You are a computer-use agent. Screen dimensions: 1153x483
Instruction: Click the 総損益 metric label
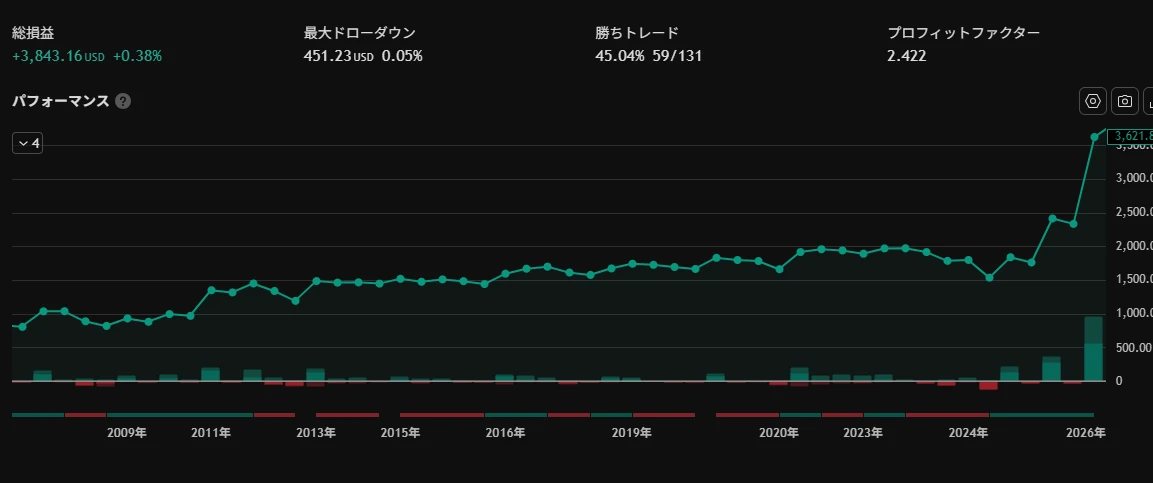tap(33, 33)
